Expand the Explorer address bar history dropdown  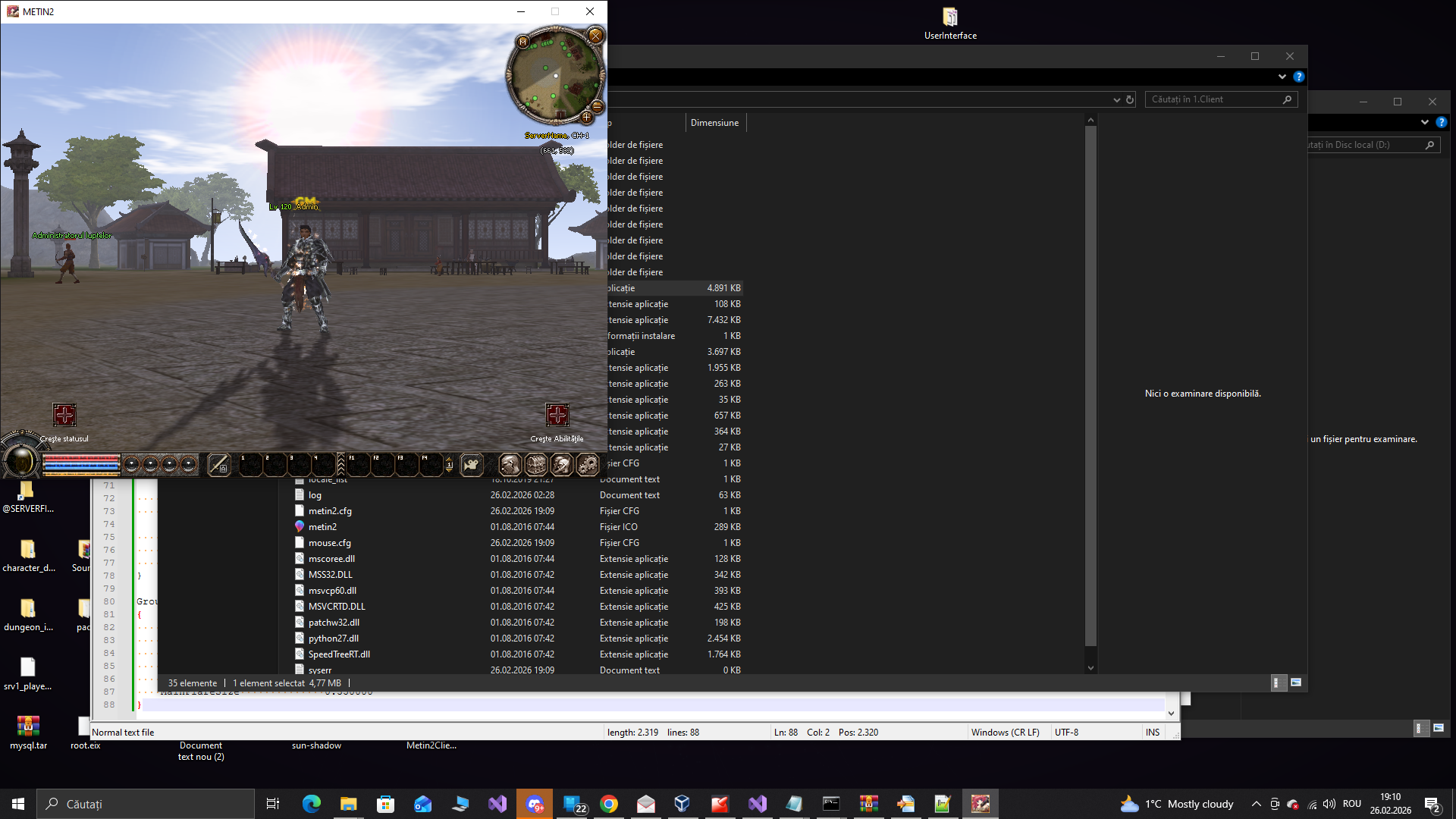tap(1116, 99)
